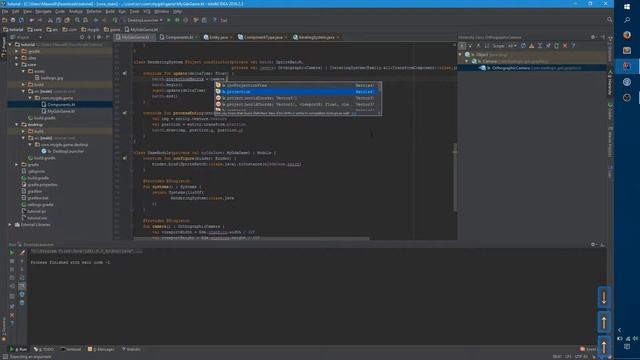
Task: Click the Windows taskbar search icon
Action: pos(627,20)
